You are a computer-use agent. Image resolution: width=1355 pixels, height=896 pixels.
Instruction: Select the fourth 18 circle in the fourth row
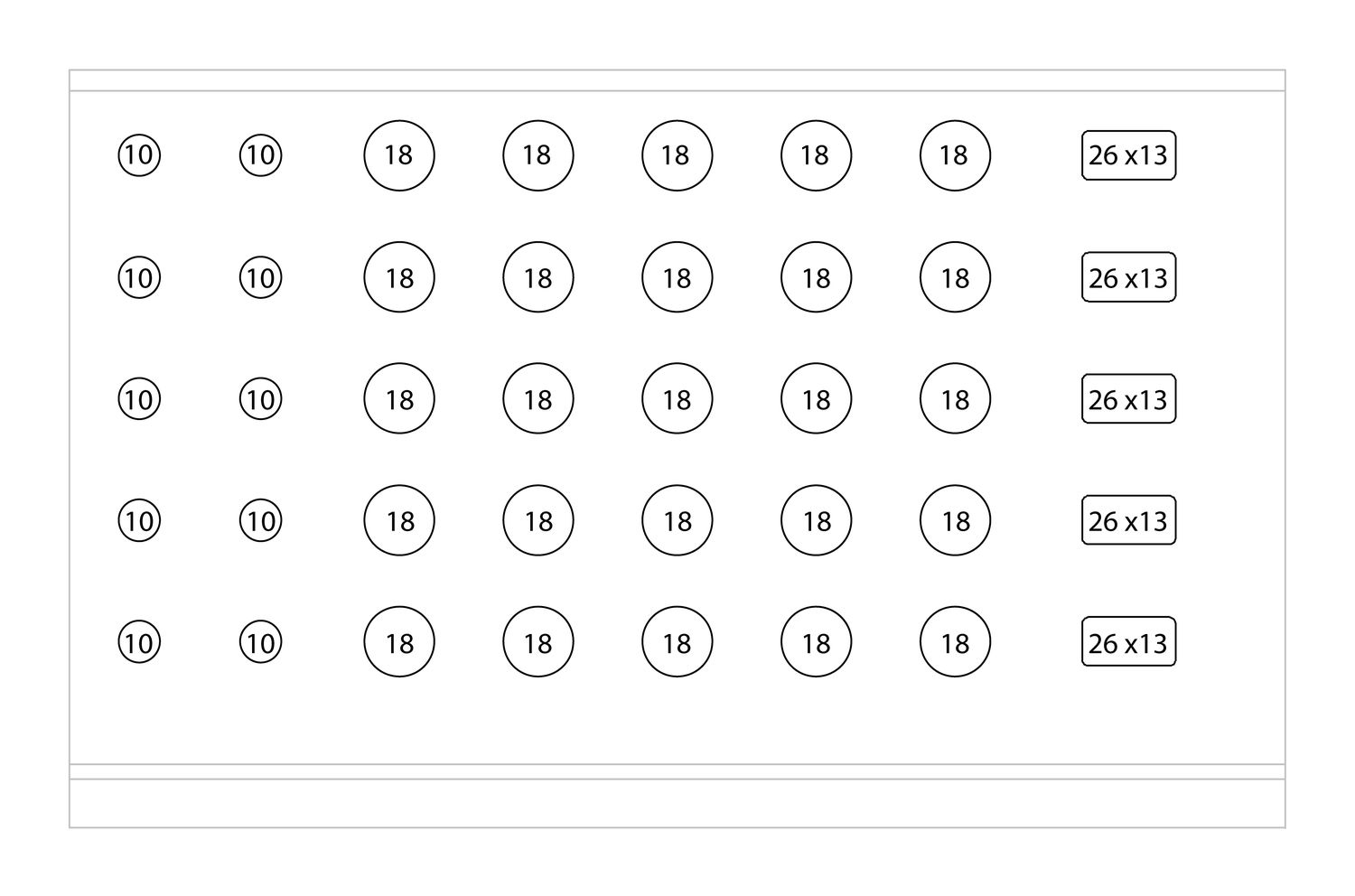[x=816, y=520]
